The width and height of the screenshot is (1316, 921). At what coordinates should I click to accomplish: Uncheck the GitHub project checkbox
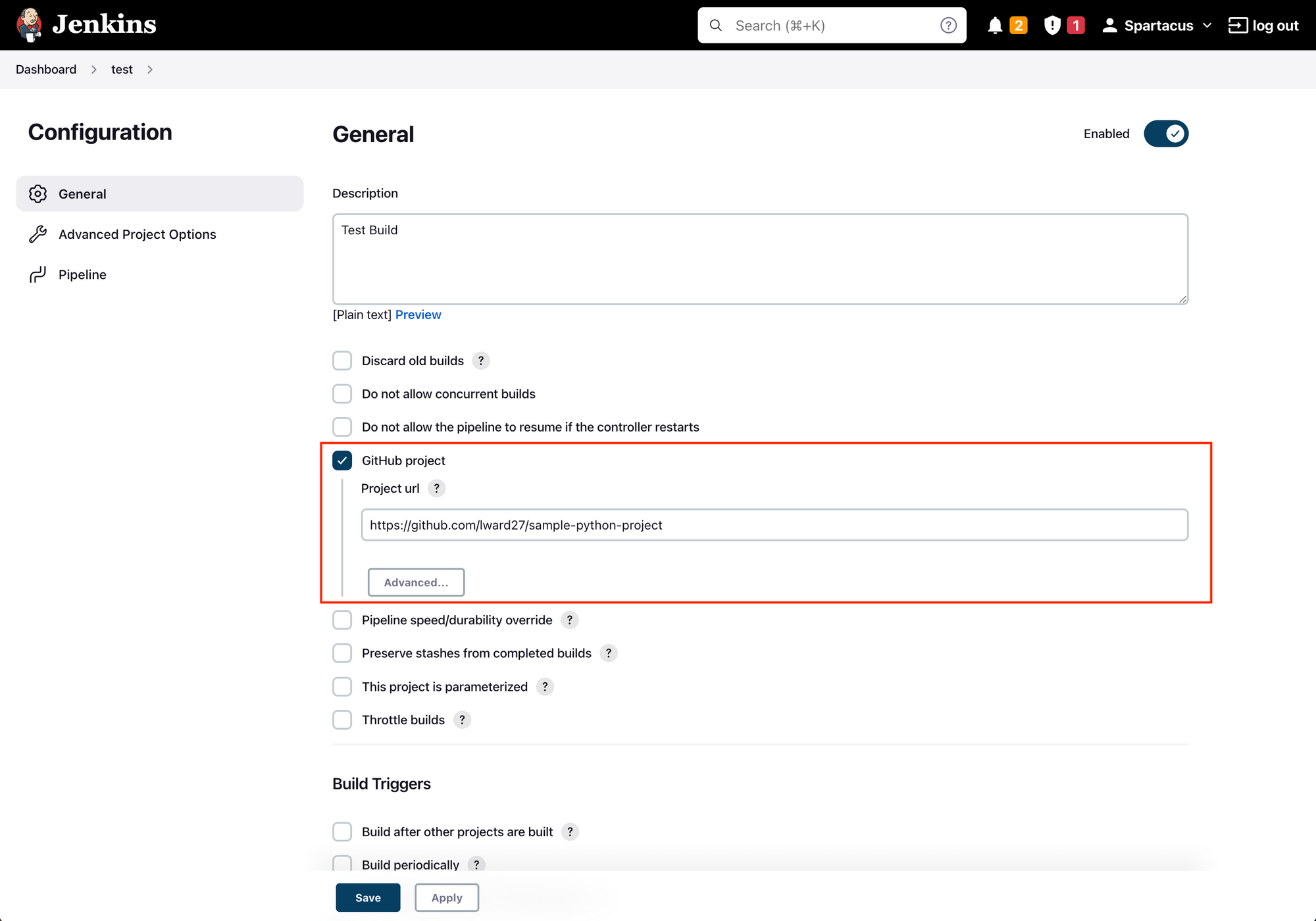(342, 460)
